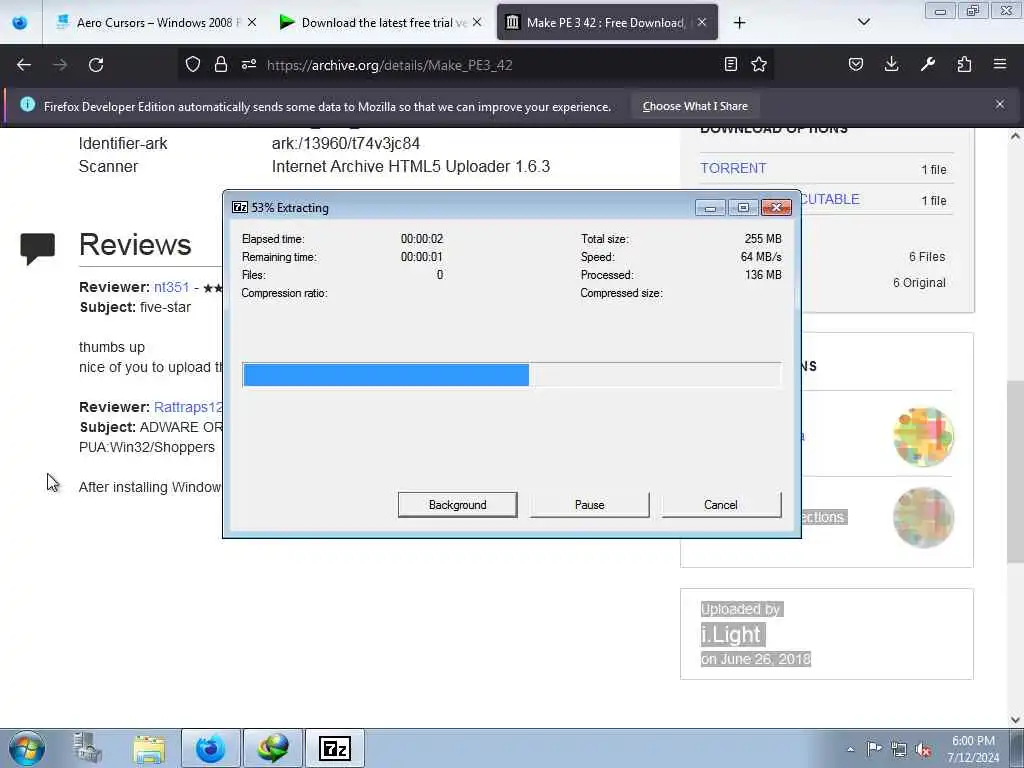
Task: Minimize the 7-Zip extracting dialog
Action: (711, 208)
